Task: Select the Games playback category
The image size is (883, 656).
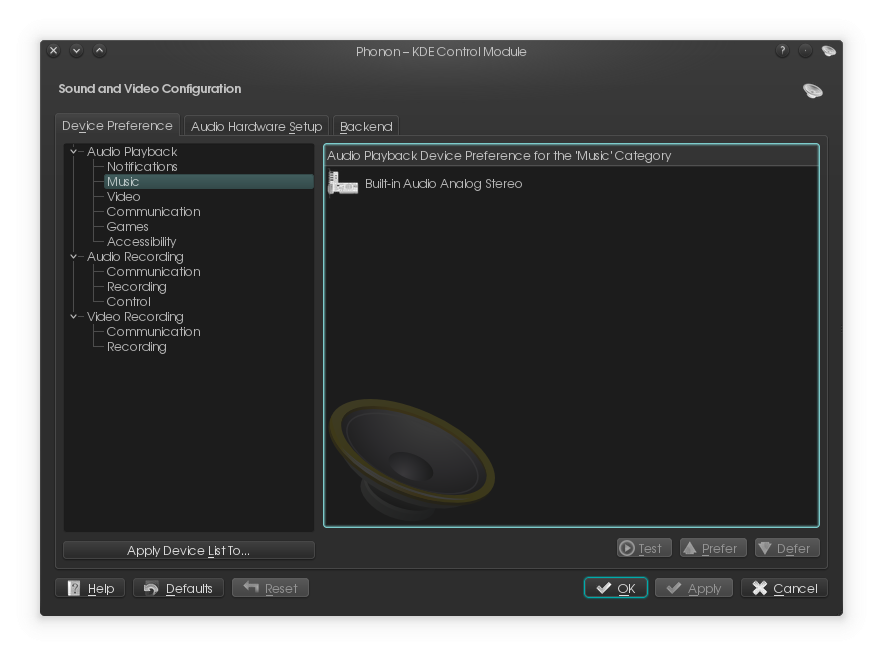Action: (127, 227)
